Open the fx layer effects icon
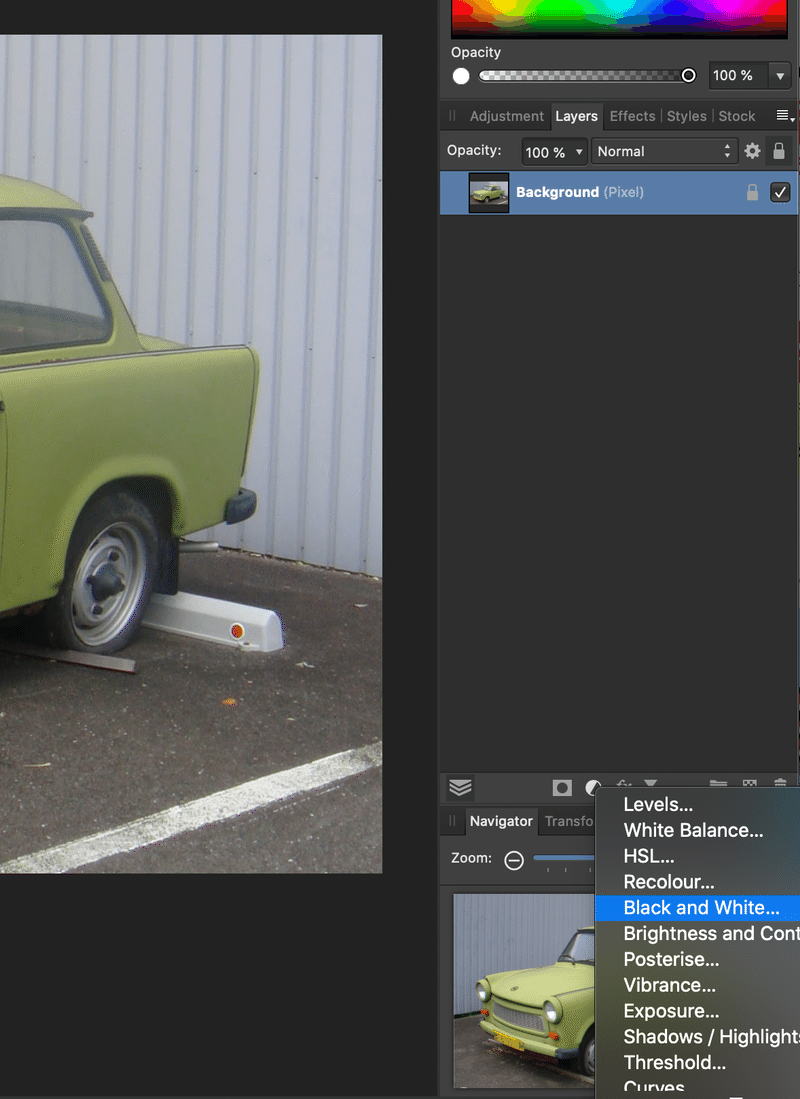 click(623, 784)
